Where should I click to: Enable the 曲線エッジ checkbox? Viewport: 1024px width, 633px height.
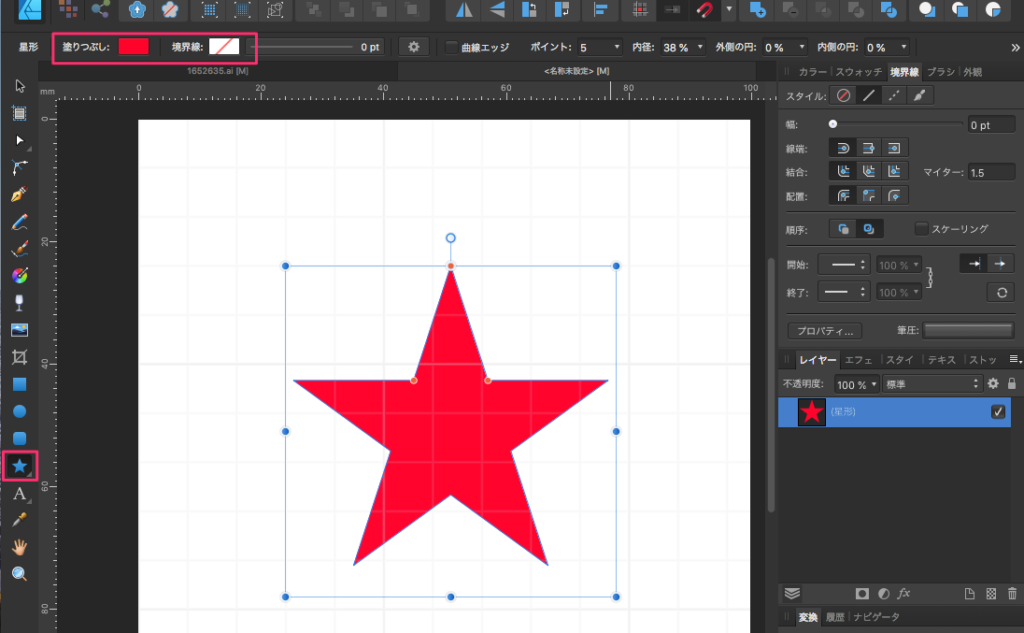(x=451, y=47)
